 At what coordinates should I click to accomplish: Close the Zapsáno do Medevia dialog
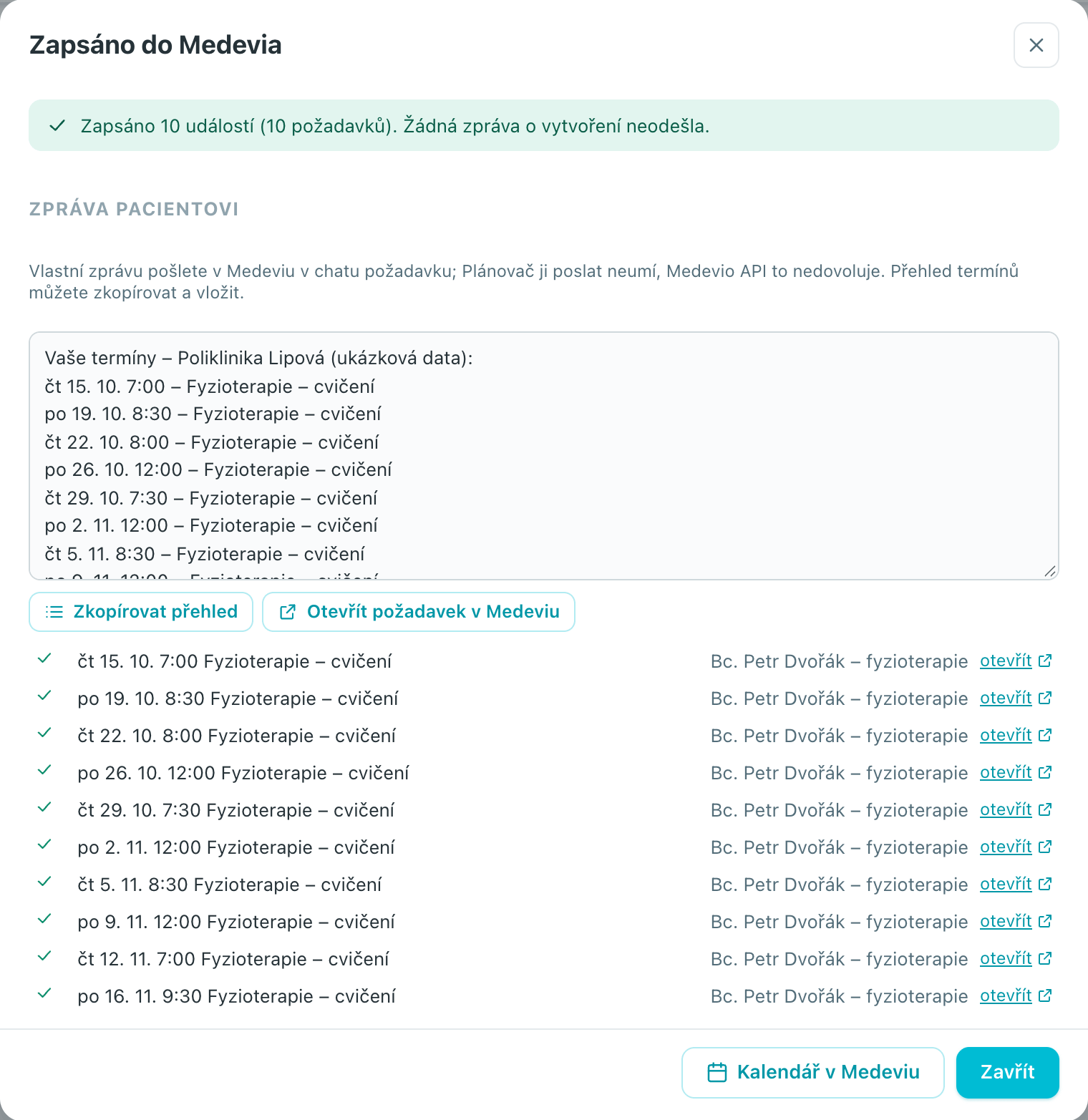coord(1036,45)
